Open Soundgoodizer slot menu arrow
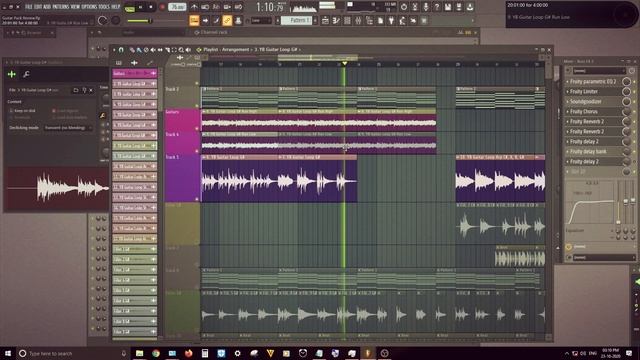The height and width of the screenshot is (360, 640). (x=567, y=102)
